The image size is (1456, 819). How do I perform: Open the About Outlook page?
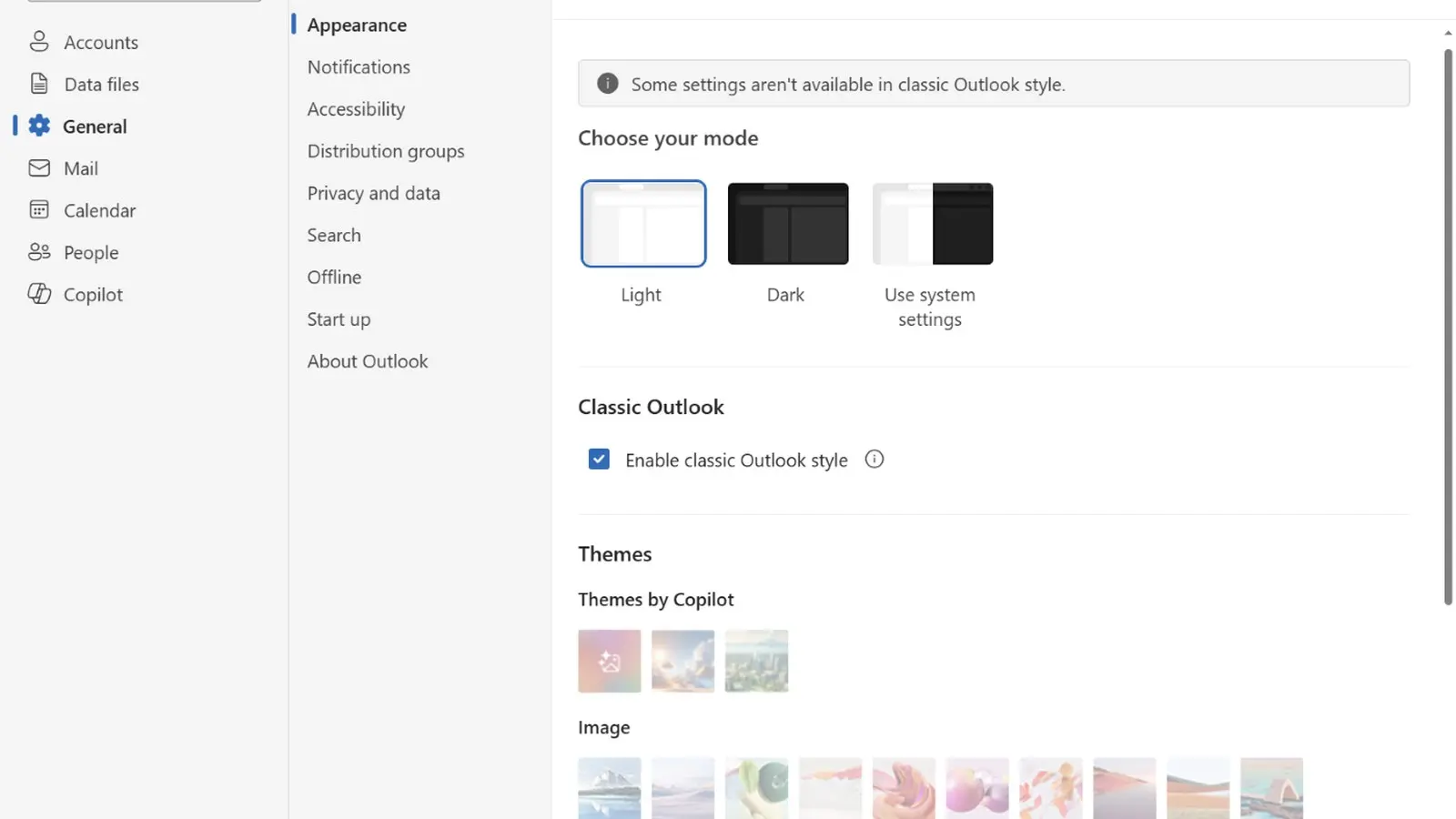pos(368,361)
